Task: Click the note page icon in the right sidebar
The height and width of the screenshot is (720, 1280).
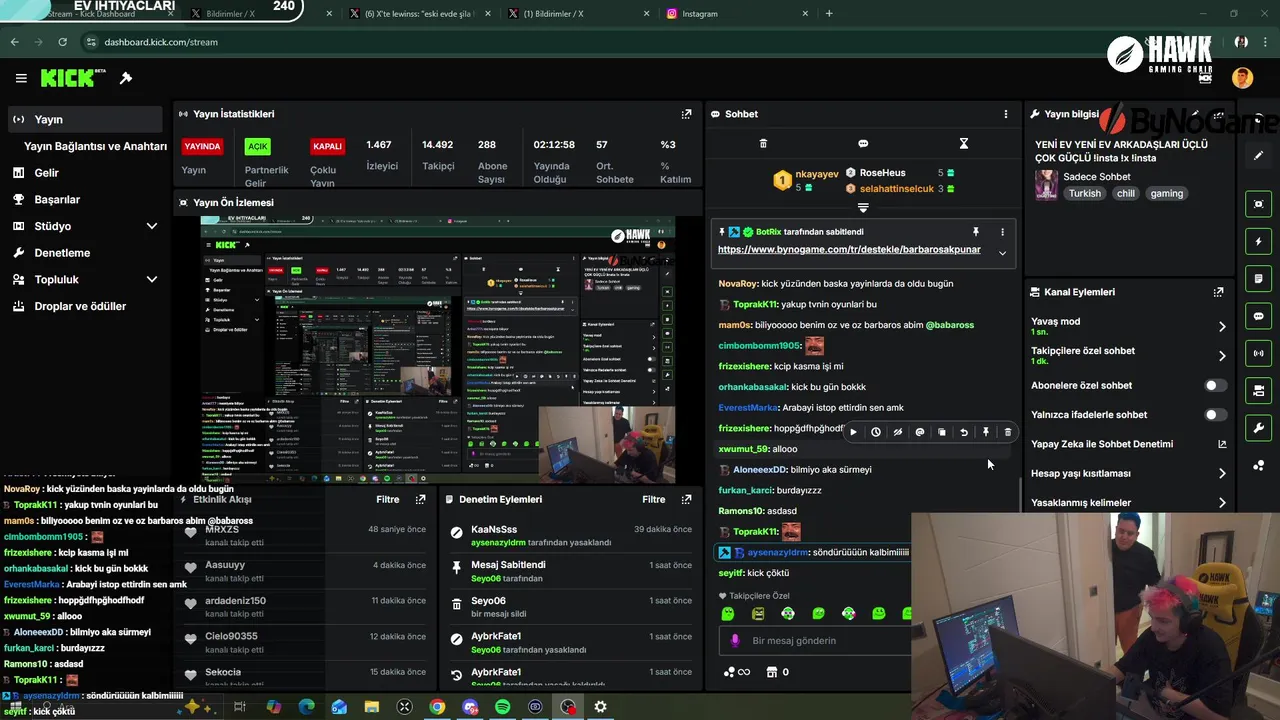Action: coord(1258,278)
